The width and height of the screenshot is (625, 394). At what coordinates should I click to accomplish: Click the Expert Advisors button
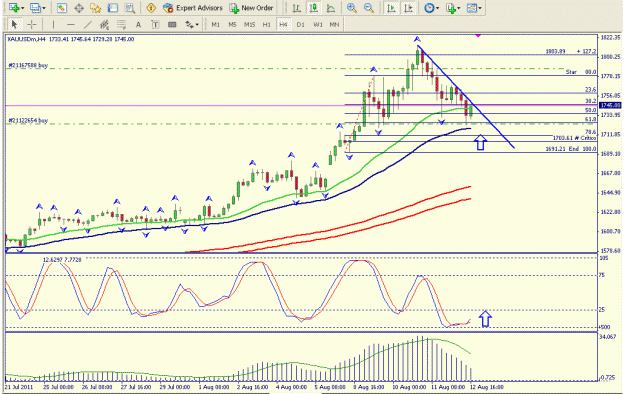point(193,8)
